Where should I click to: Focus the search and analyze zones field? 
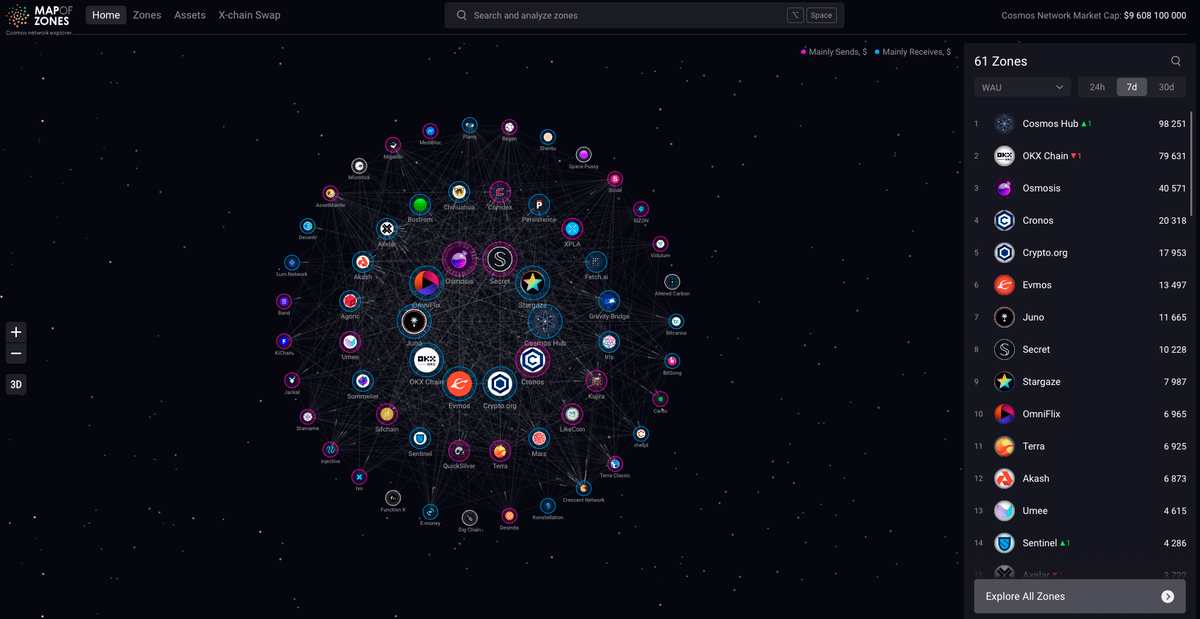620,15
